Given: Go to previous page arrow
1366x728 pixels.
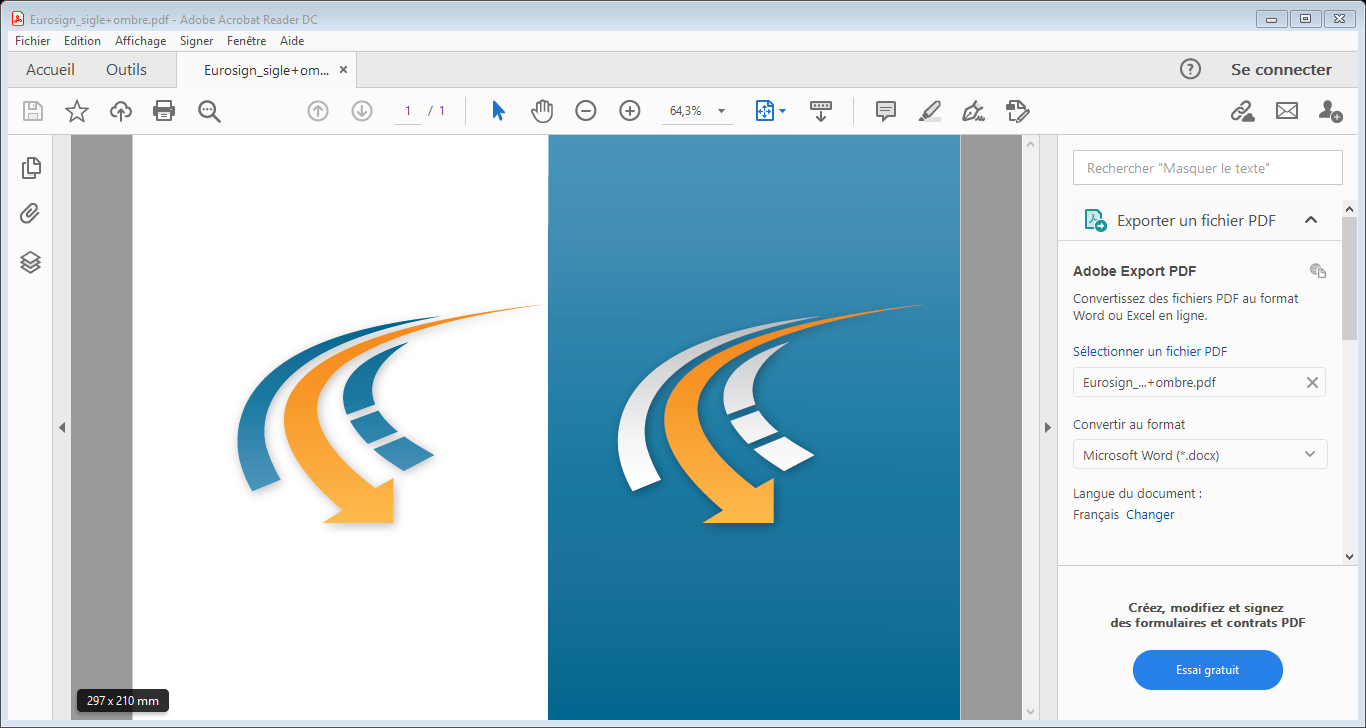Looking at the screenshot, I should click(x=318, y=111).
